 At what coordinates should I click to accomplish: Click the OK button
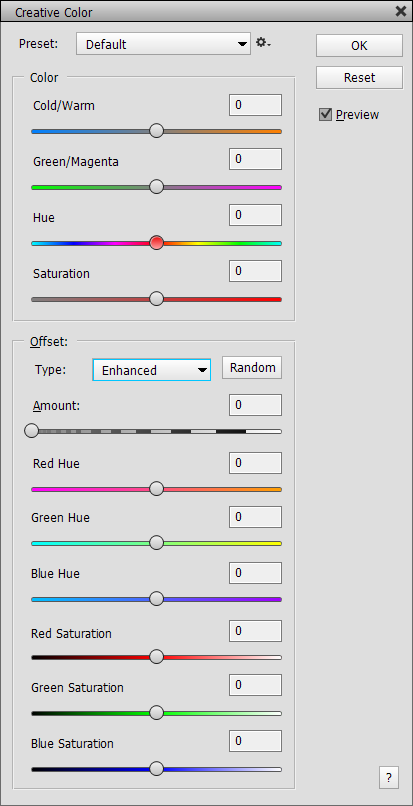(360, 46)
